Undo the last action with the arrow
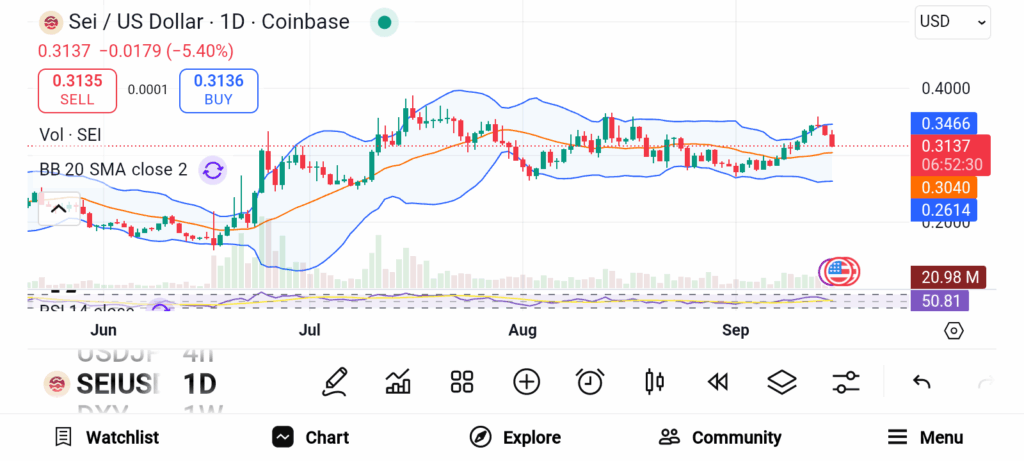 click(x=922, y=381)
